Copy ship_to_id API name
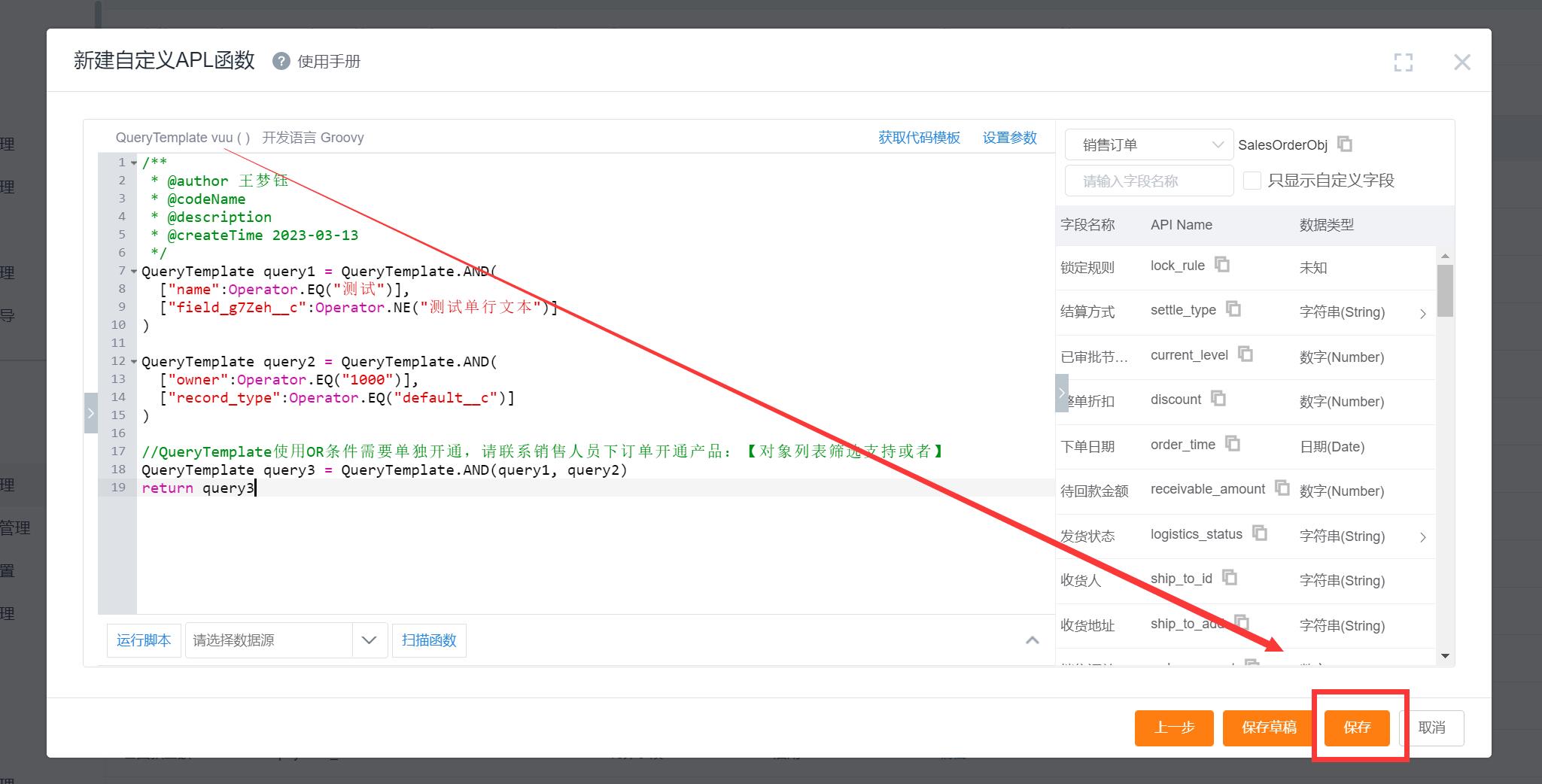The height and width of the screenshot is (784, 1542). pos(1230,577)
